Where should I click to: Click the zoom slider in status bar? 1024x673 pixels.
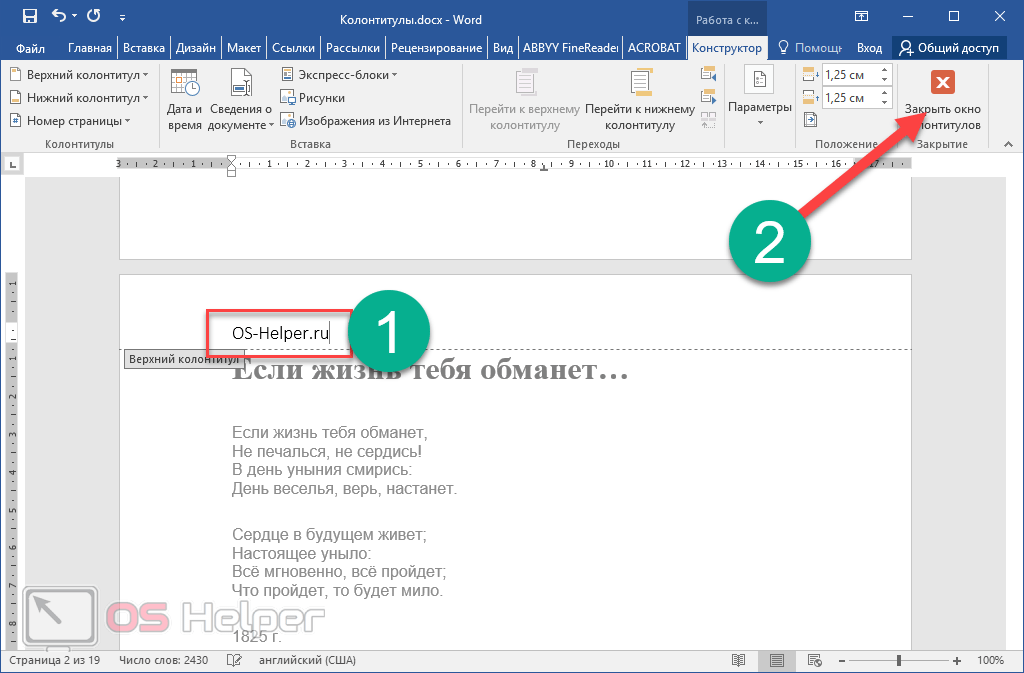tap(898, 660)
